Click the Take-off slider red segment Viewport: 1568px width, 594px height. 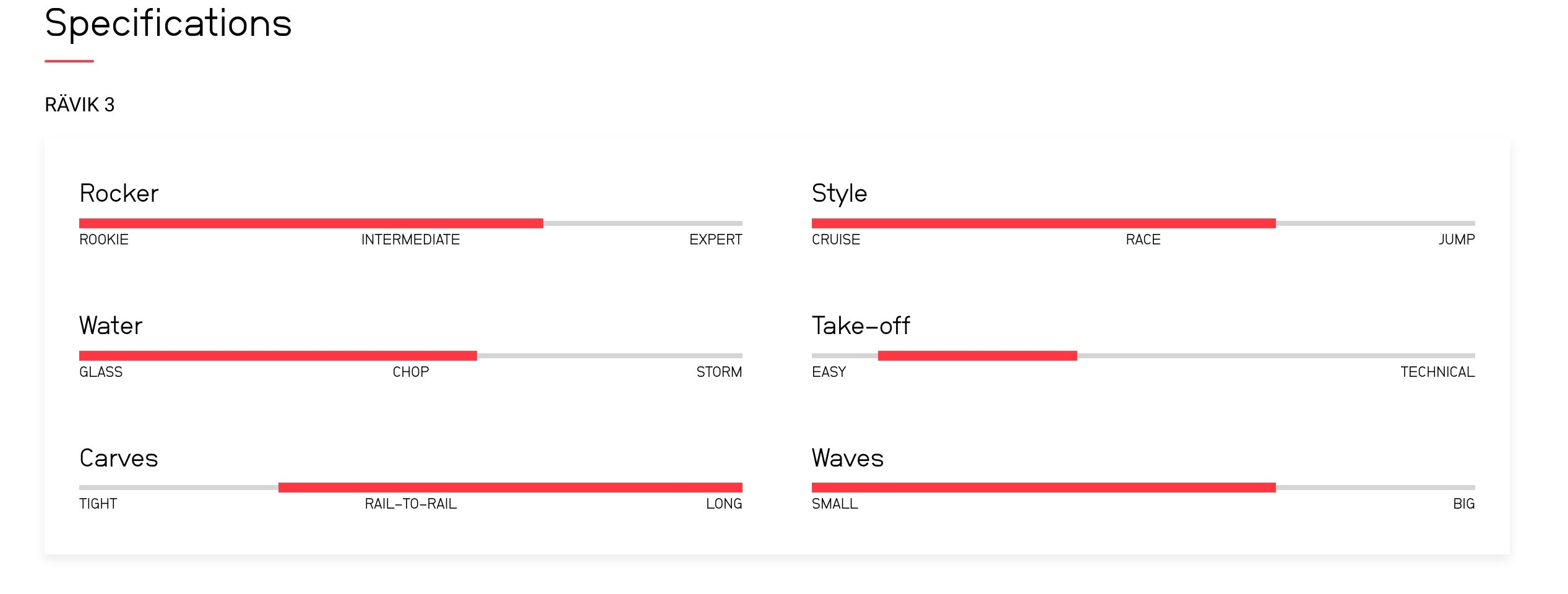pos(977,356)
